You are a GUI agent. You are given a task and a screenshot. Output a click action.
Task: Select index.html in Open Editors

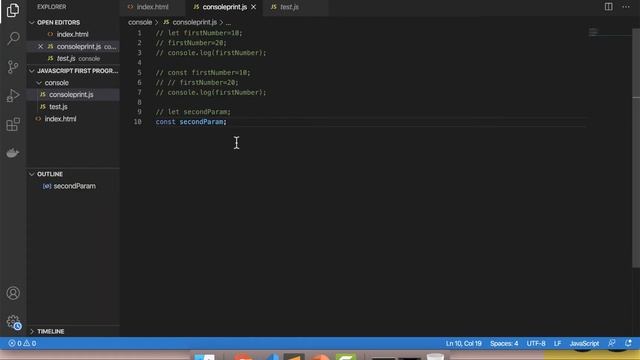73,34
